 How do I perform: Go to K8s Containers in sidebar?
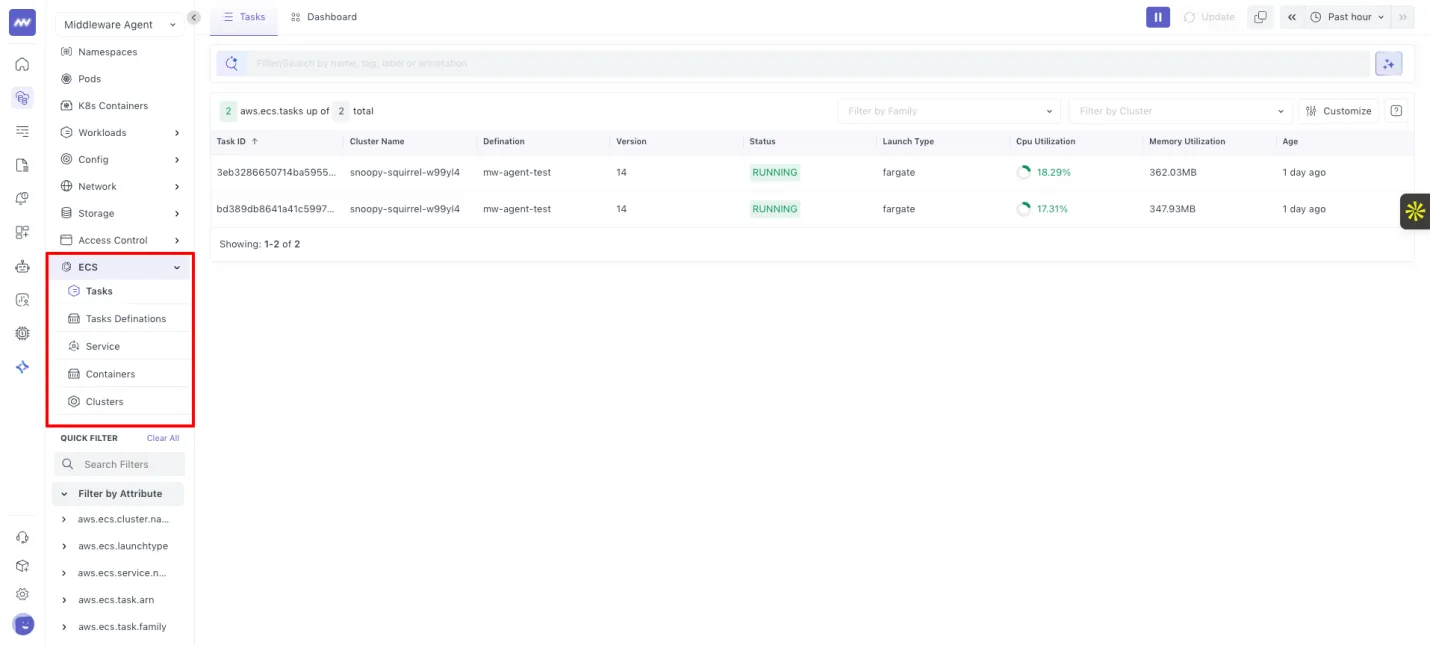pyautogui.click(x=113, y=105)
